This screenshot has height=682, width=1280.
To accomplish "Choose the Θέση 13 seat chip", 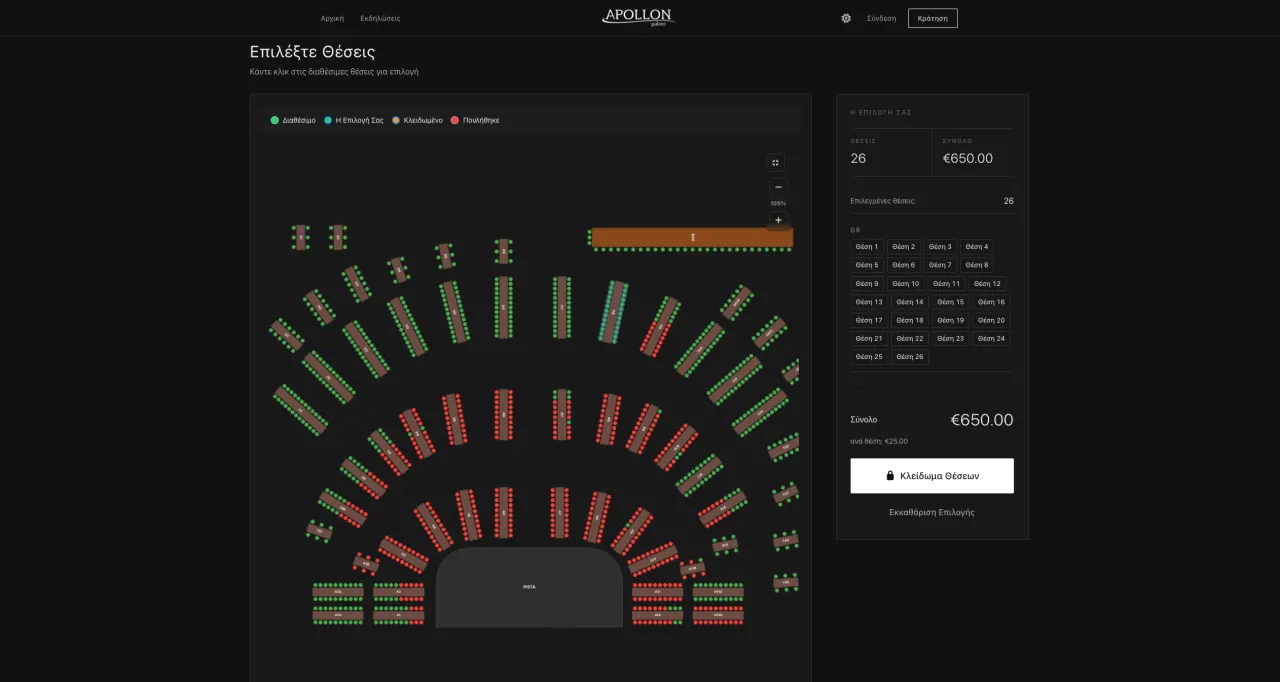I will 870,302.
